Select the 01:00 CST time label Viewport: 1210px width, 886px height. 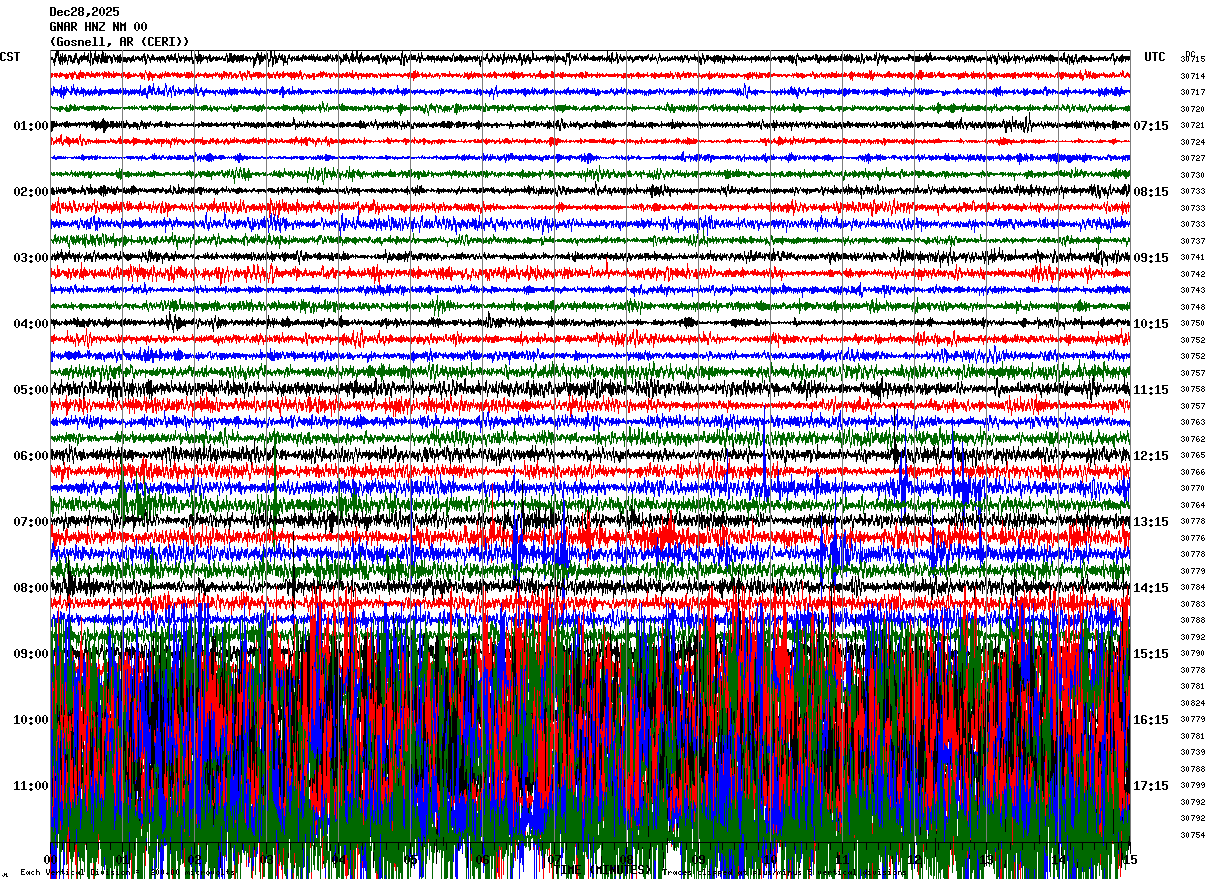point(31,126)
